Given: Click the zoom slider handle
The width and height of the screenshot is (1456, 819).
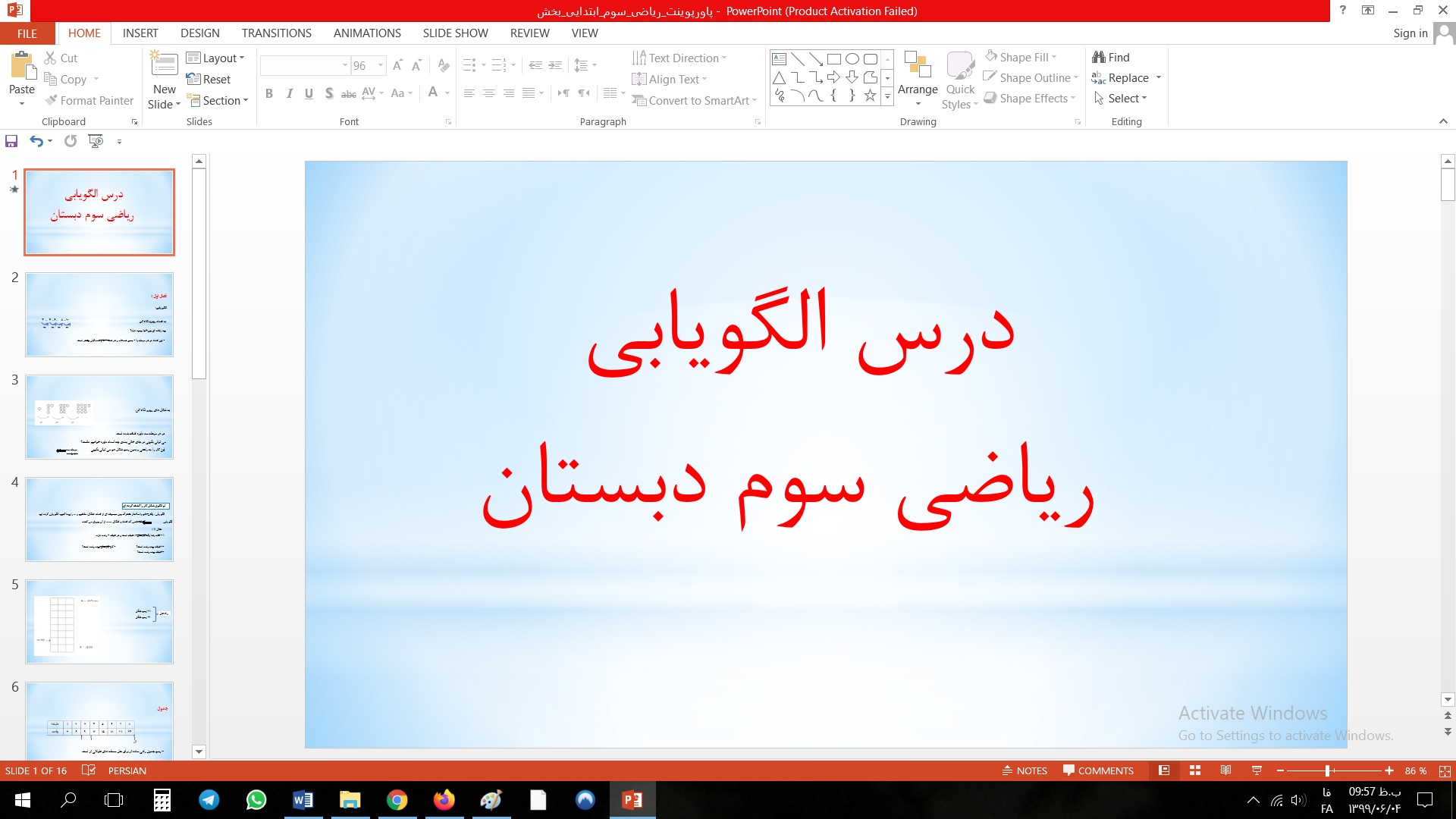Looking at the screenshot, I should (x=1327, y=770).
